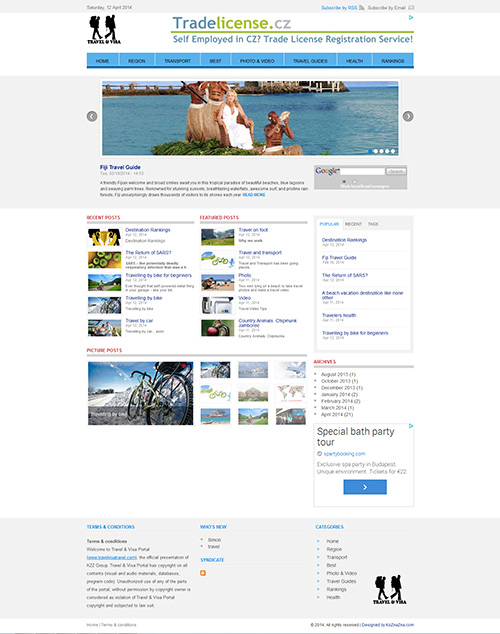Open Photo & Video in footer categories
500x634 pixels.
342,573
